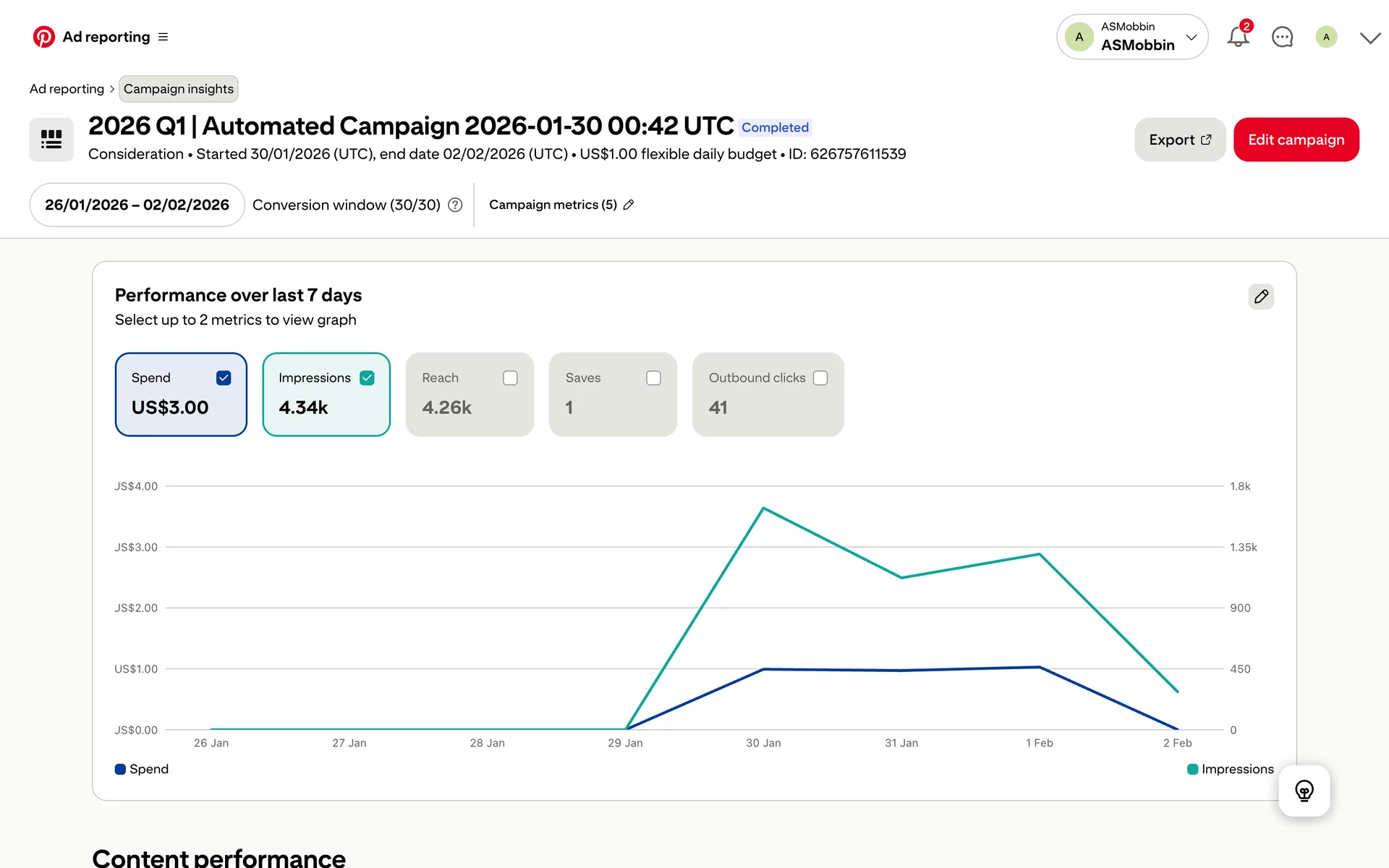Click the red Edit campaign button

1296,140
